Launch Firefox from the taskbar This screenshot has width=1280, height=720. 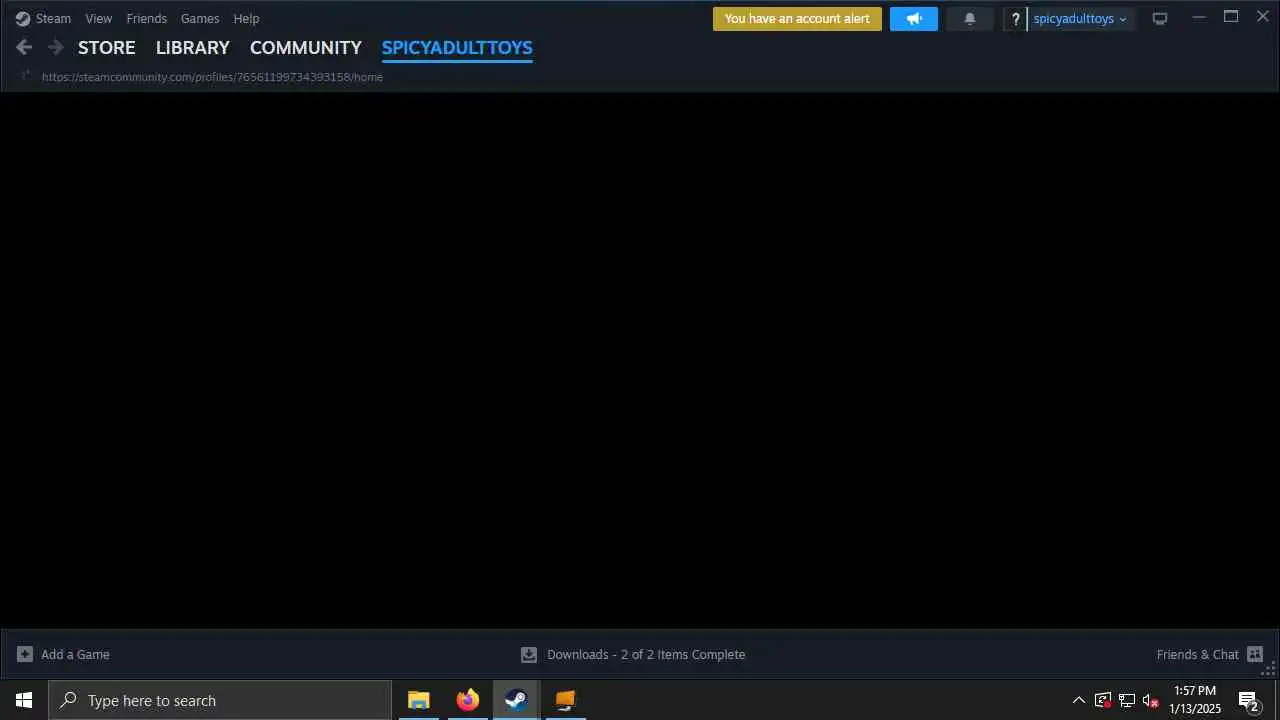click(x=468, y=700)
